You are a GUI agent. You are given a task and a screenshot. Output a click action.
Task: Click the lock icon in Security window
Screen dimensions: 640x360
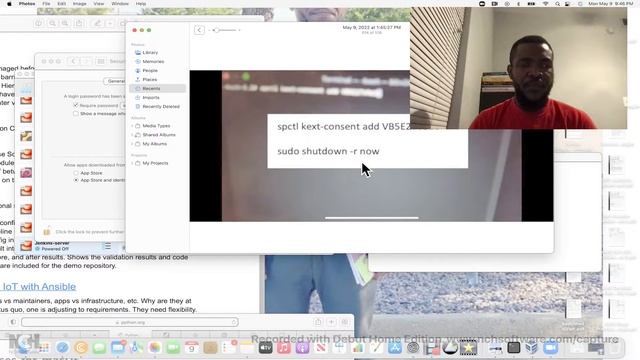(47, 231)
